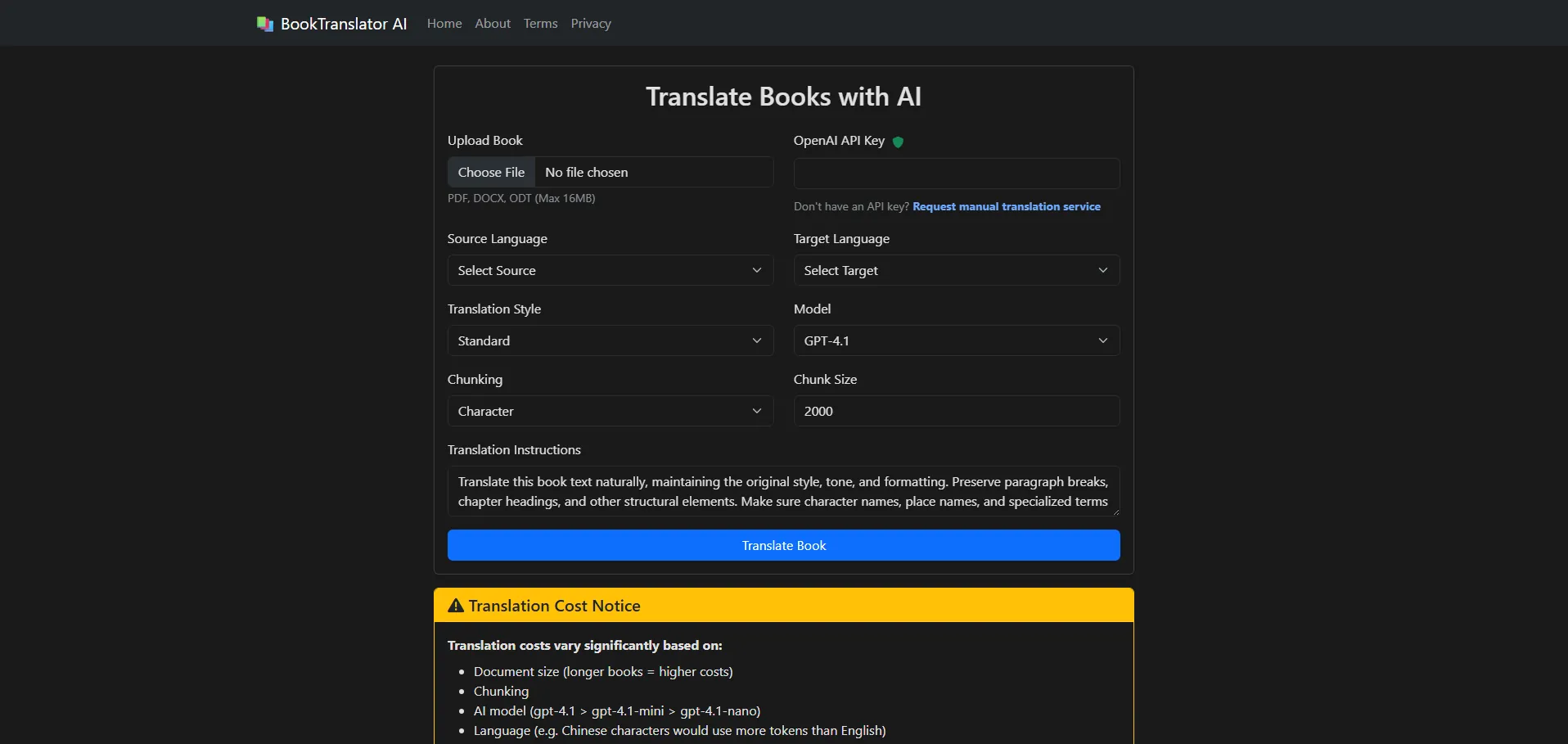Click the textarea resize handle corner
This screenshot has width=1568, height=744.
1115,512
